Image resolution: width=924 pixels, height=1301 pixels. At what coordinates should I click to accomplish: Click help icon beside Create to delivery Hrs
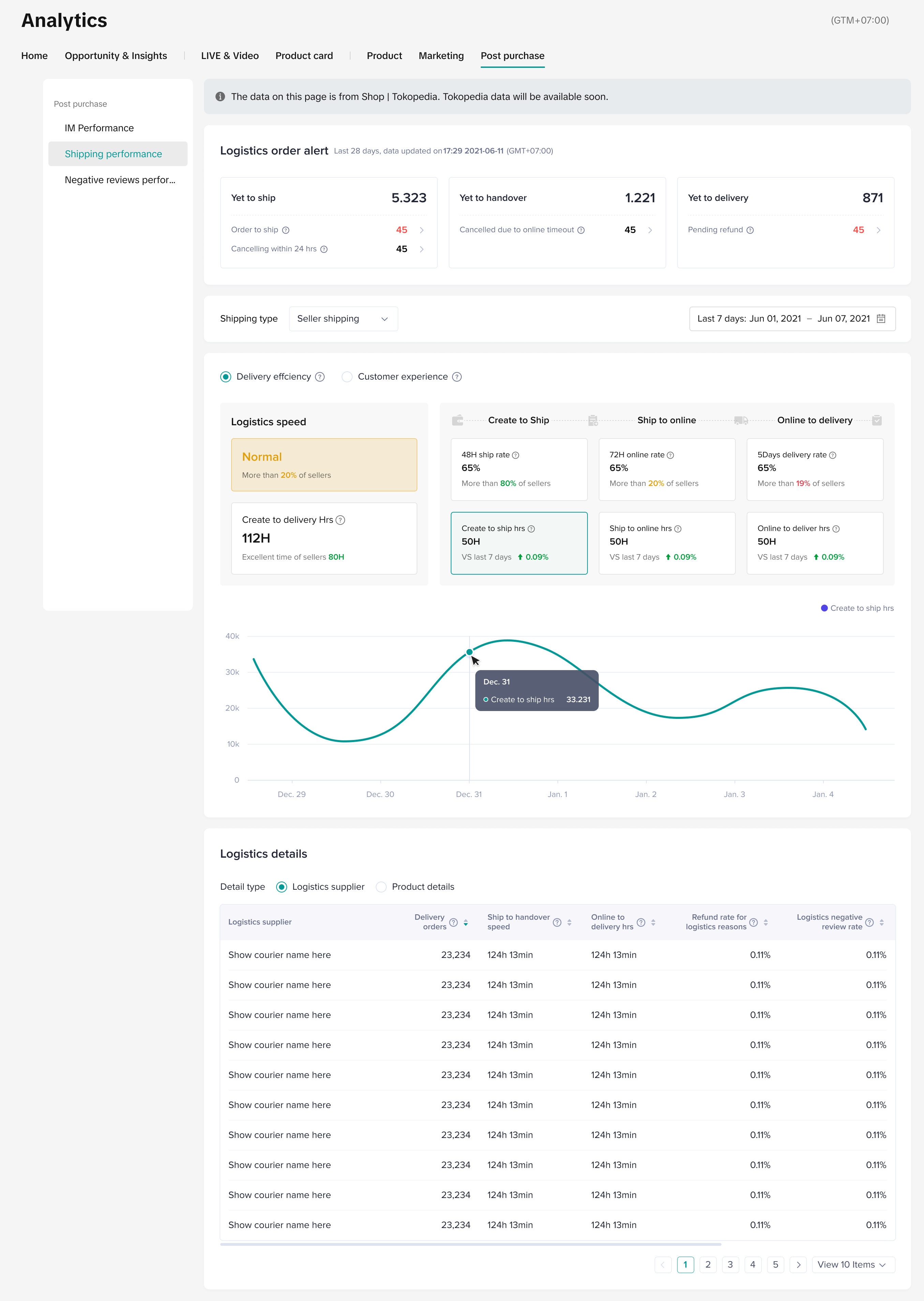point(340,520)
